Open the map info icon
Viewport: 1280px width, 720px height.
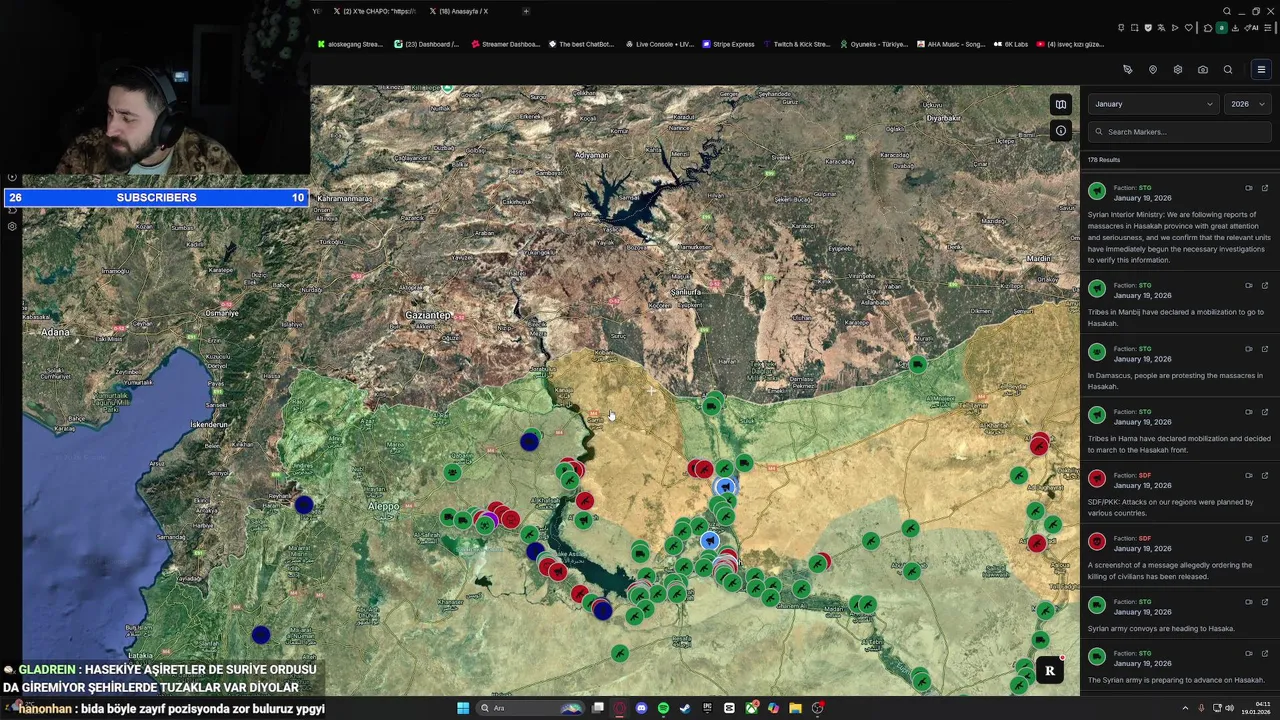click(x=1061, y=130)
